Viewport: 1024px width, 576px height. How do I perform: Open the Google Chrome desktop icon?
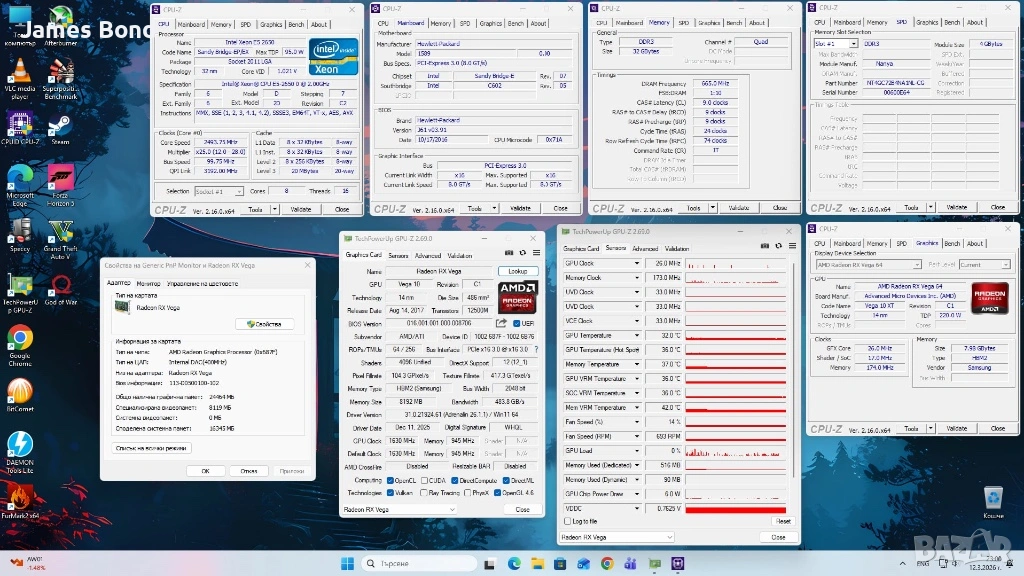point(19,340)
